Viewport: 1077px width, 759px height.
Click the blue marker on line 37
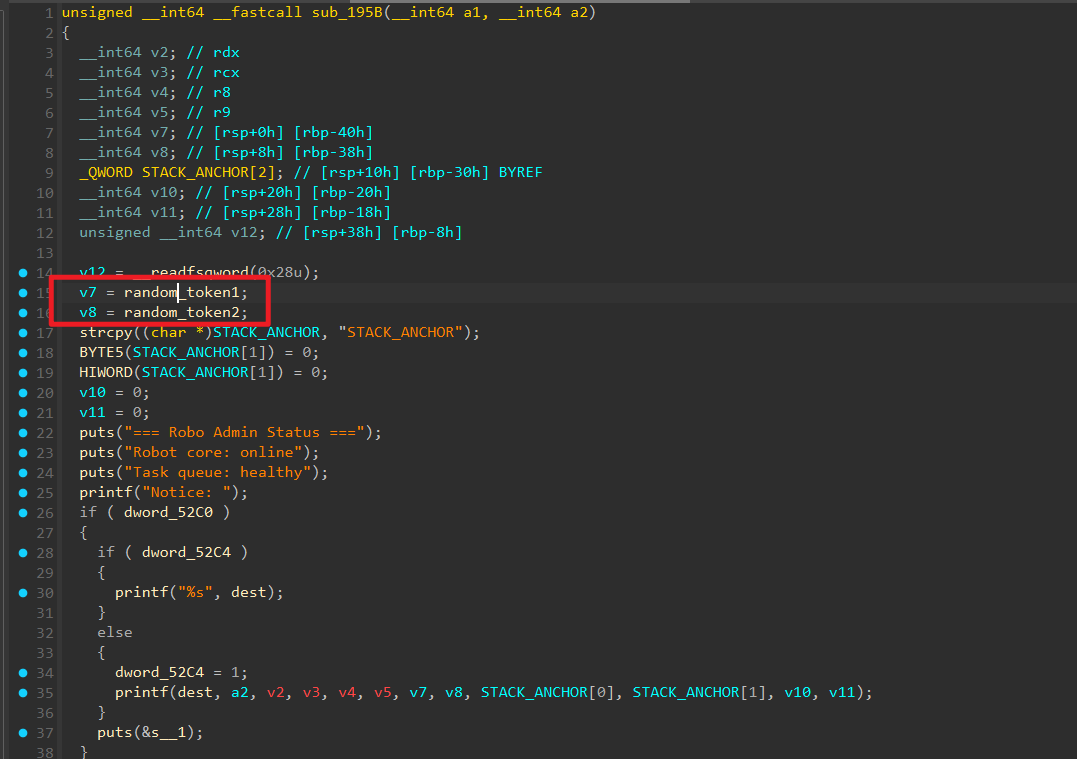point(22,732)
